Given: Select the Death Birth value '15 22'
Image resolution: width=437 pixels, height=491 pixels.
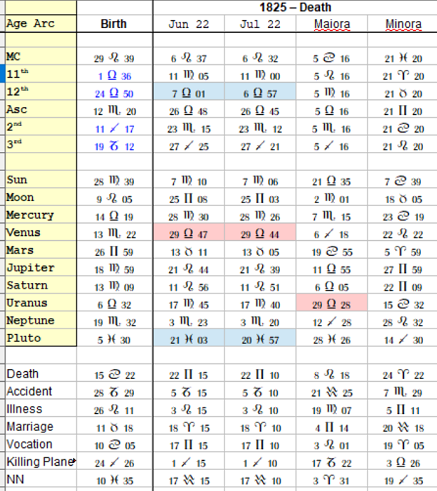Looking at the screenshot, I should (114, 375).
